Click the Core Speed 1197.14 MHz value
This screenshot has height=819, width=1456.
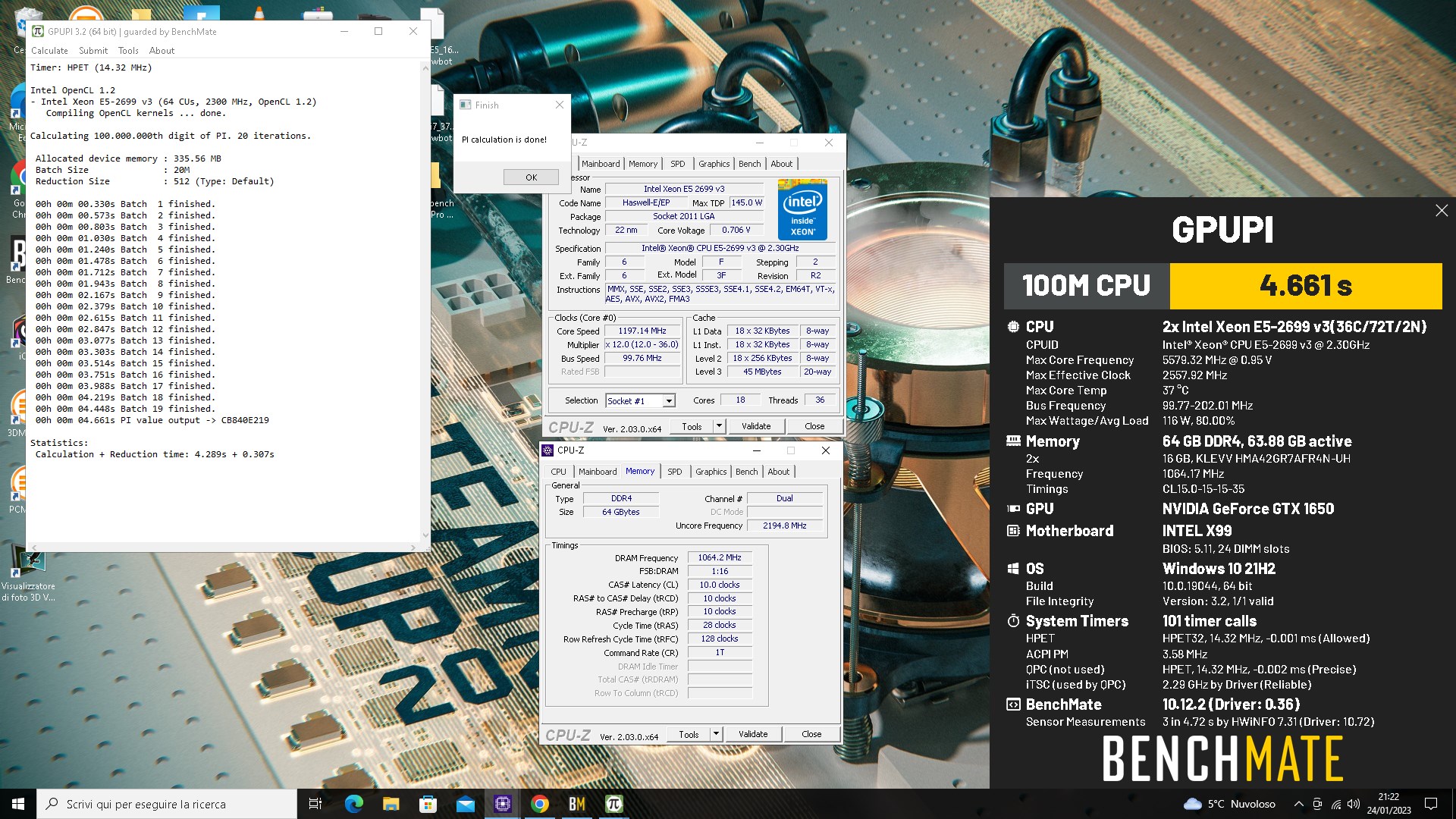642,331
